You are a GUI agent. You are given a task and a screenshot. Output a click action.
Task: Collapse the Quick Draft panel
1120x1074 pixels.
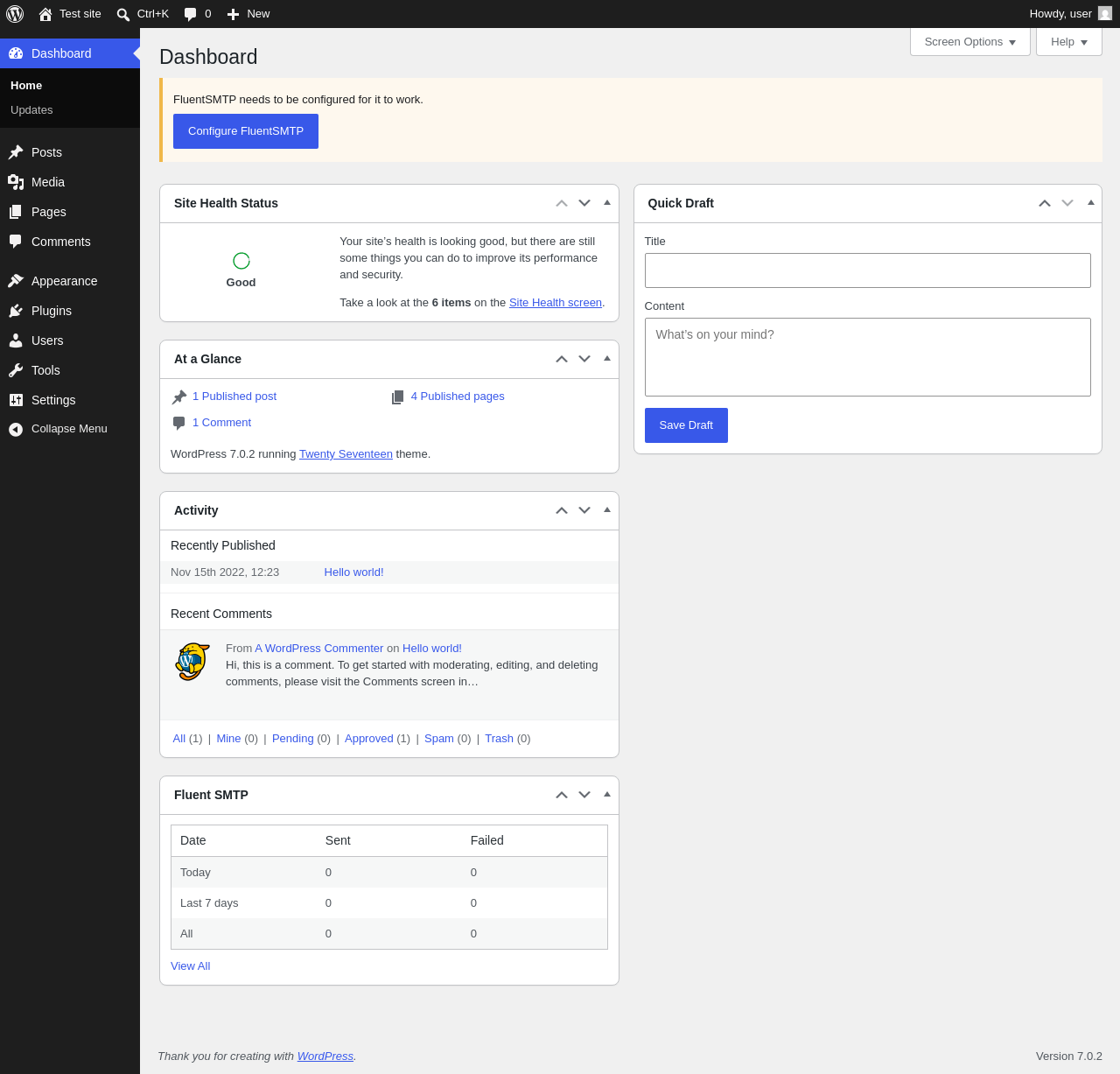coord(1091,203)
